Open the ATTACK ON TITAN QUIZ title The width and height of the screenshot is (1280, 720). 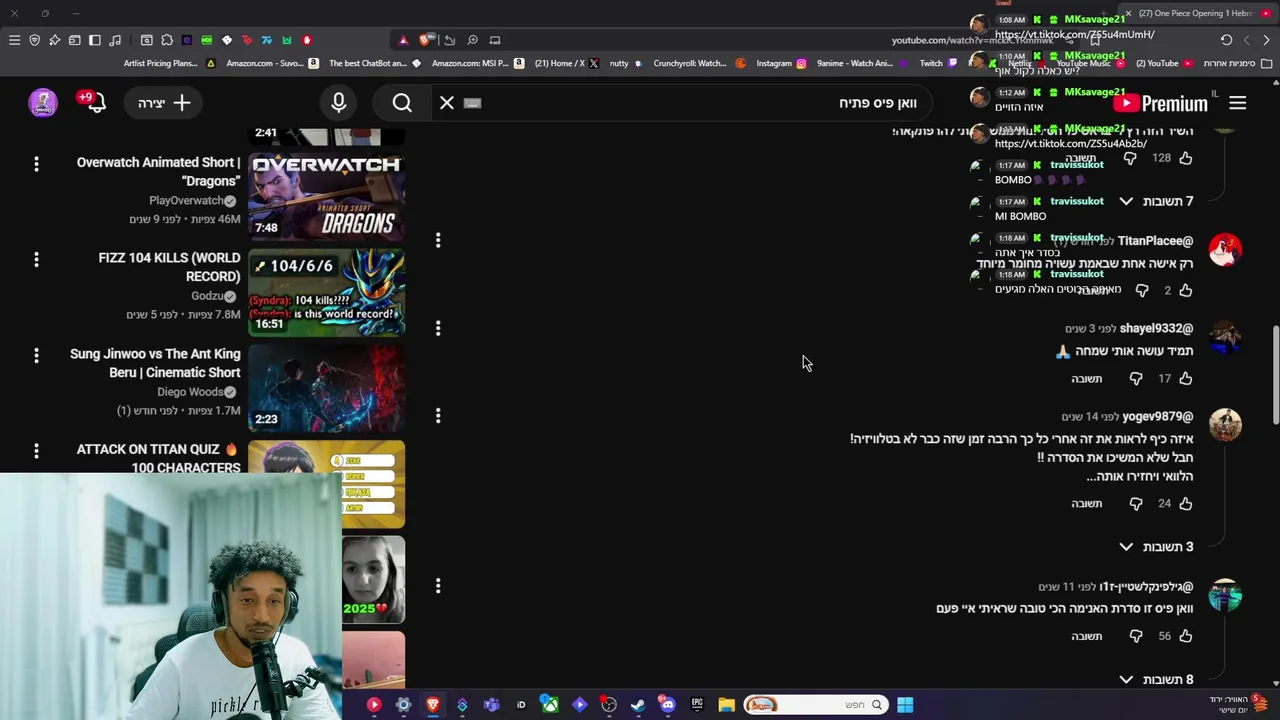[x=159, y=458]
